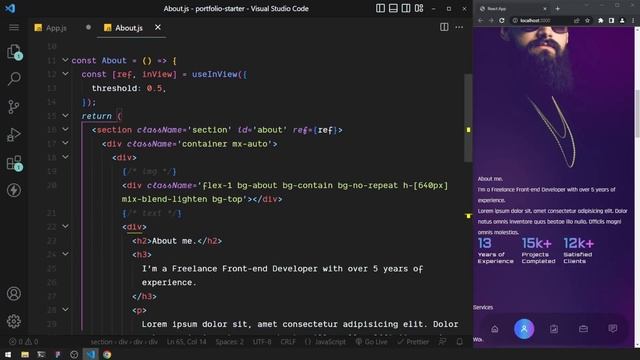Image resolution: width=640 pixels, height=360 pixels.
Task: Open the Source Control view
Action: [14, 107]
